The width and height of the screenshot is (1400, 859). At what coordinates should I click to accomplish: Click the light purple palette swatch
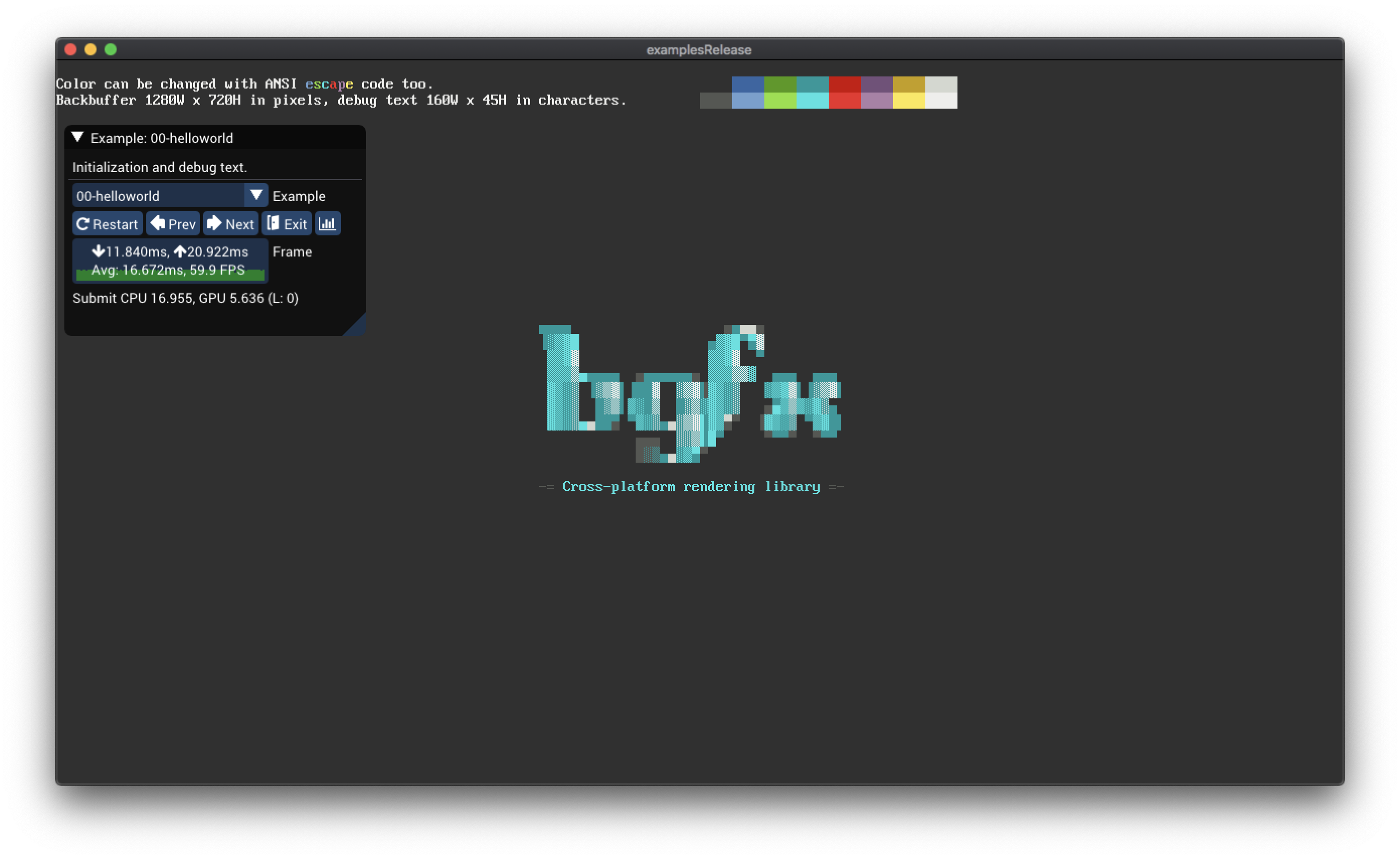(877, 100)
